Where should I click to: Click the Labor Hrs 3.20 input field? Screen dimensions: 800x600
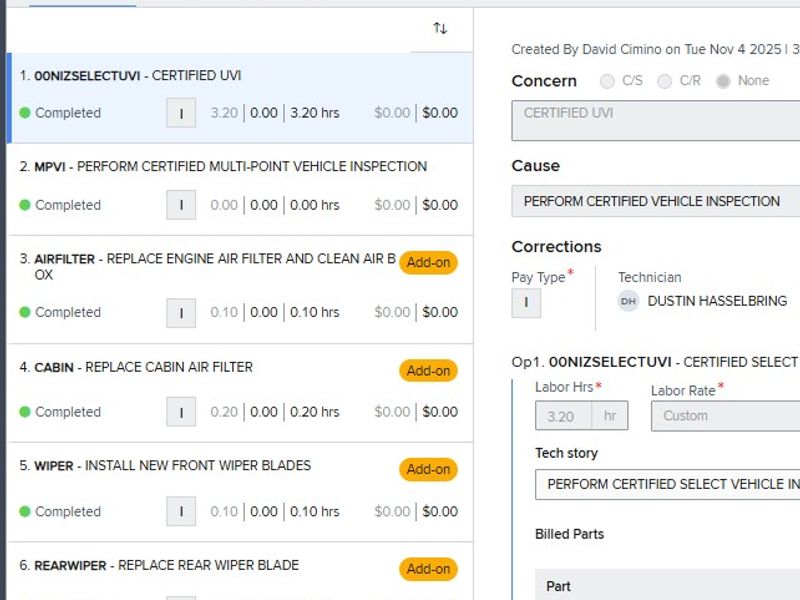point(565,416)
